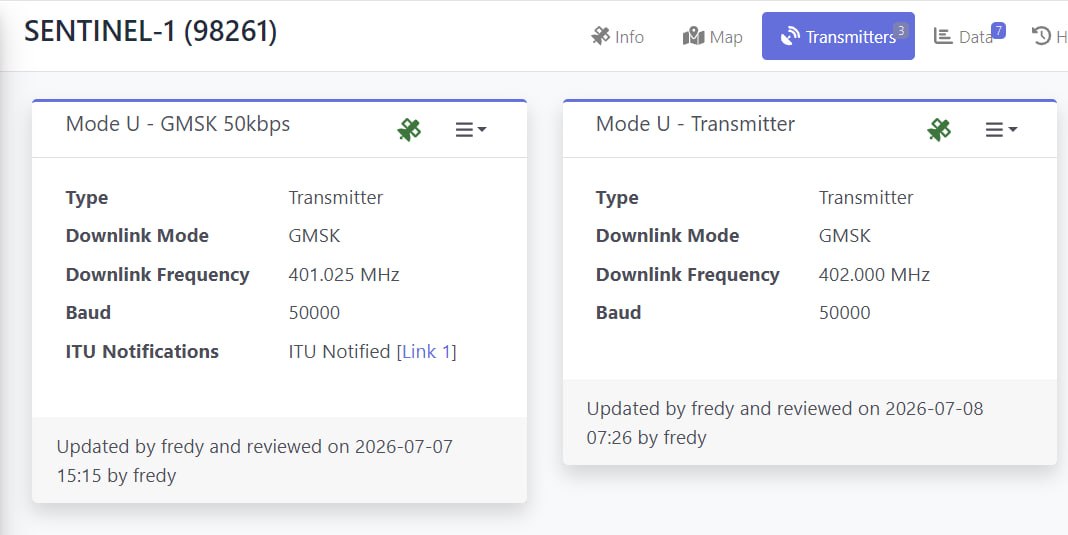Open hamburger dropdown on GMSK 50kbps card
The image size is (1068, 535).
point(471,129)
